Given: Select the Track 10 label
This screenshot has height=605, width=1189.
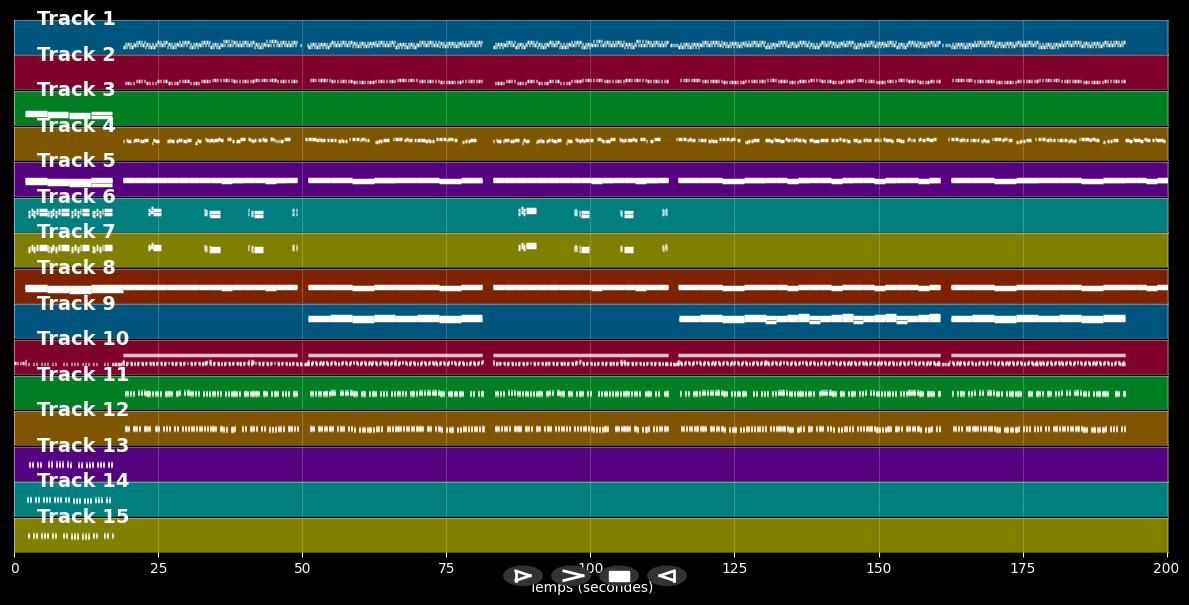Looking at the screenshot, I should [x=82, y=339].
